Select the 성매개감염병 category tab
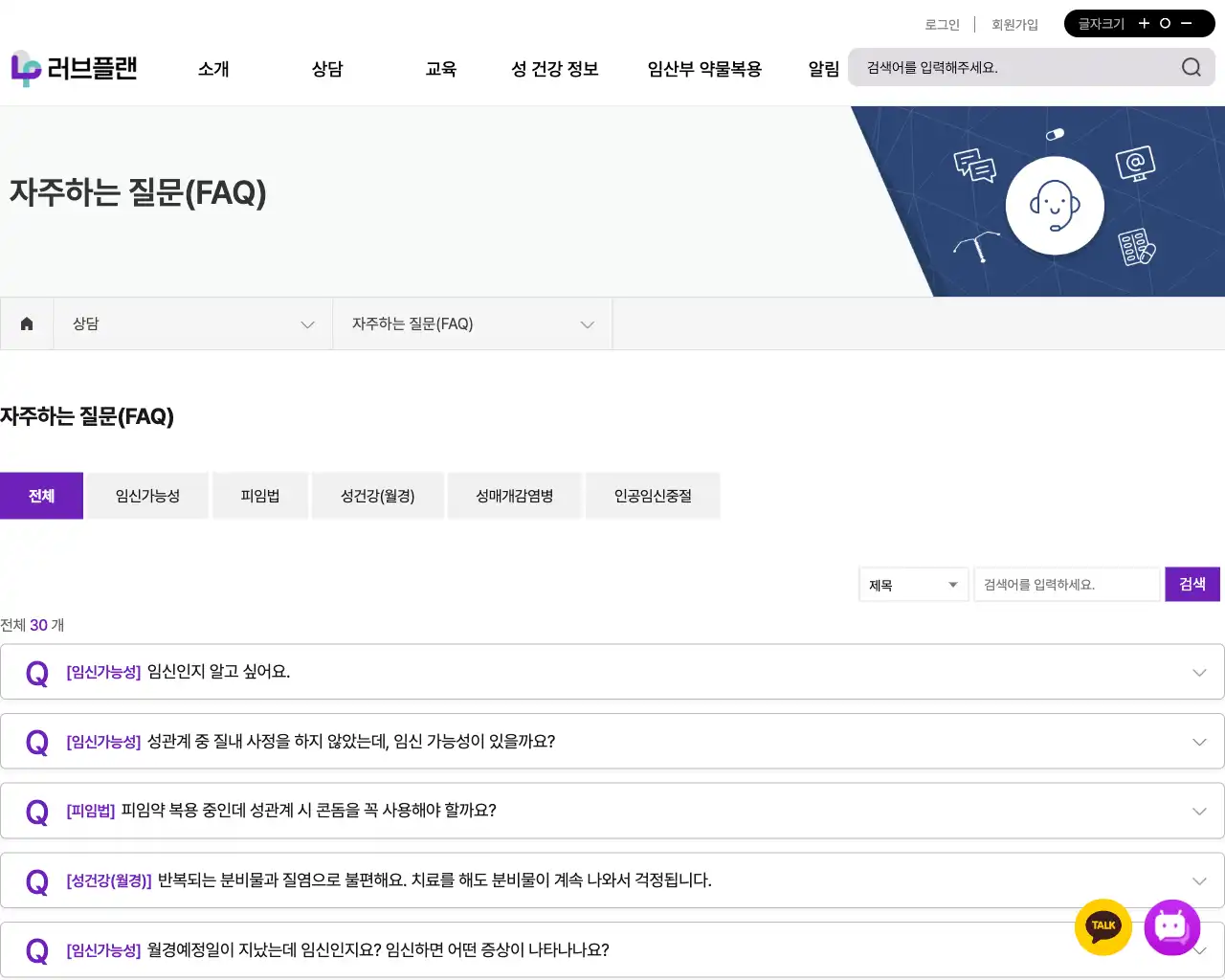Image resolution: width=1225 pixels, height=980 pixels. coord(515,496)
